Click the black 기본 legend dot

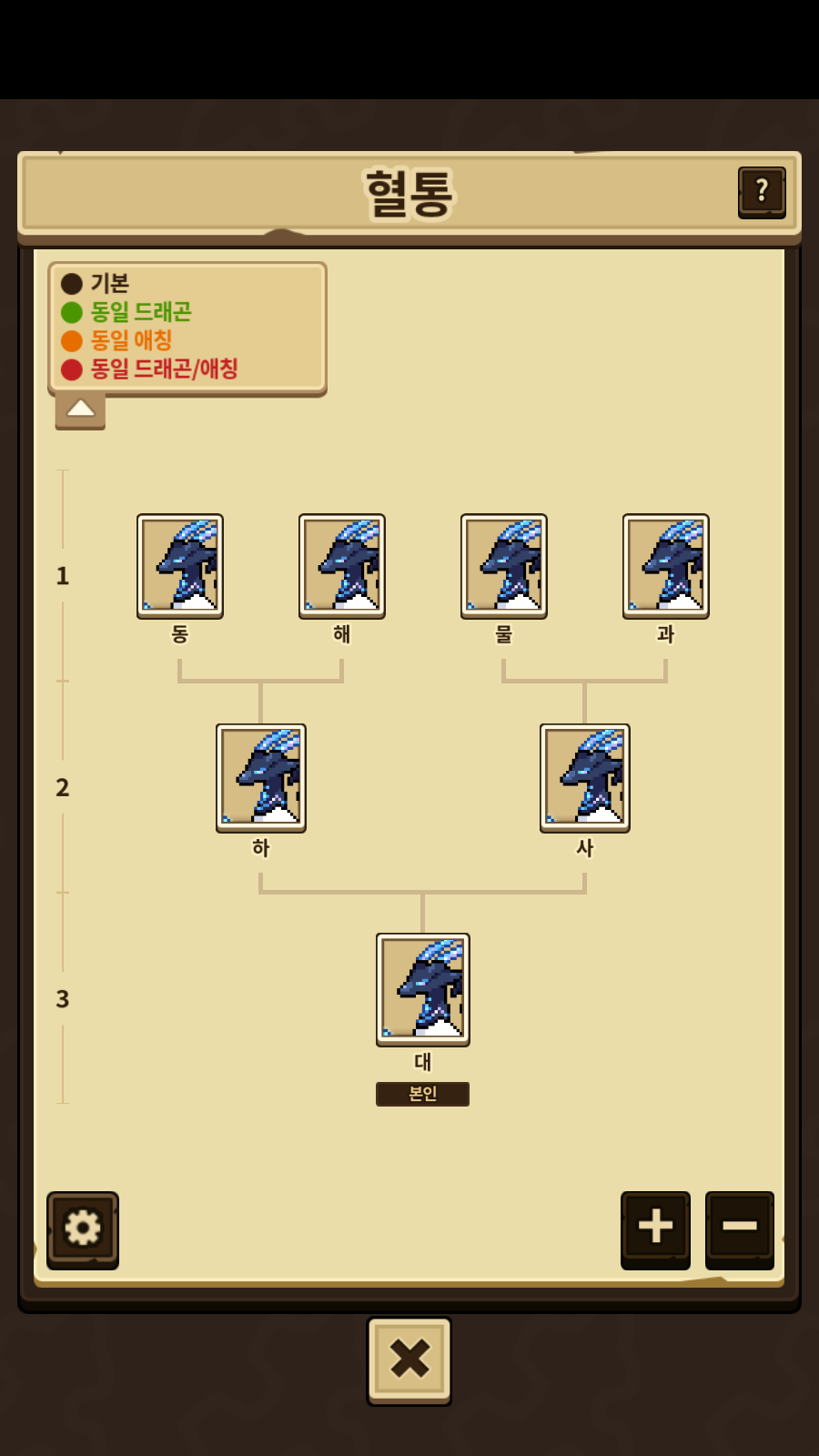point(72,284)
